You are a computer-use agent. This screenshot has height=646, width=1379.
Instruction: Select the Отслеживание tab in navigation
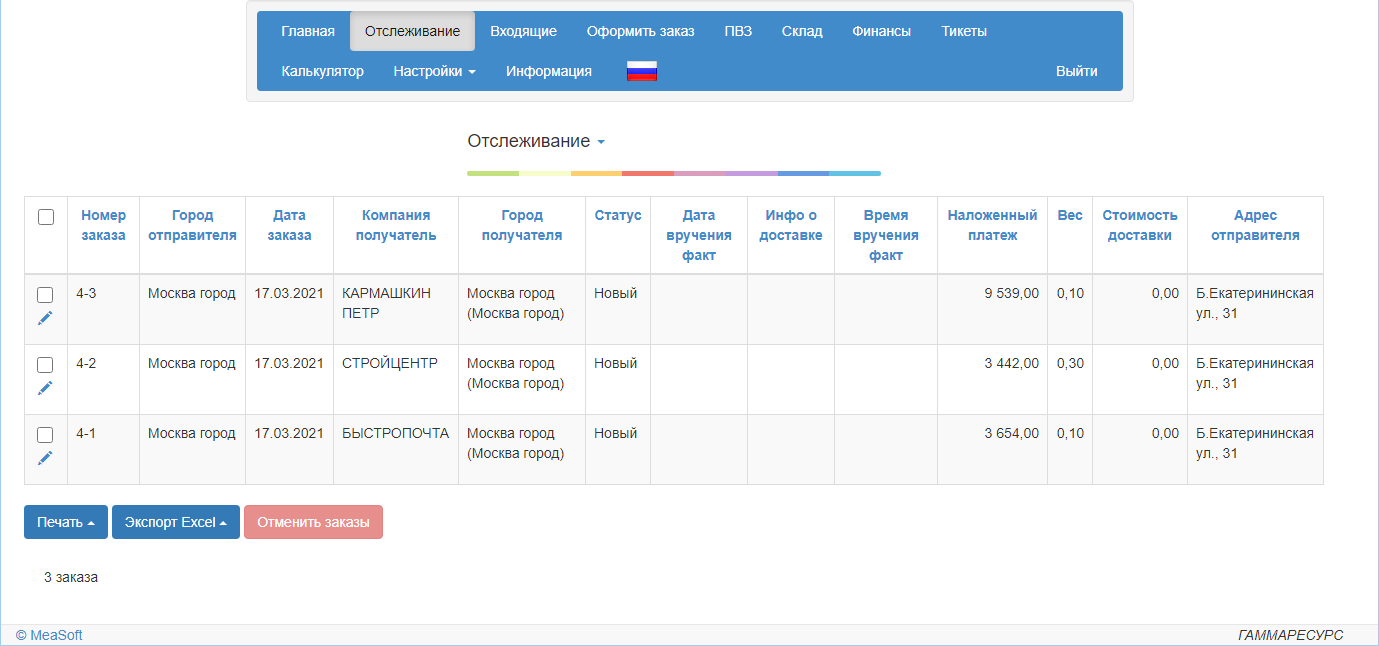(x=412, y=31)
